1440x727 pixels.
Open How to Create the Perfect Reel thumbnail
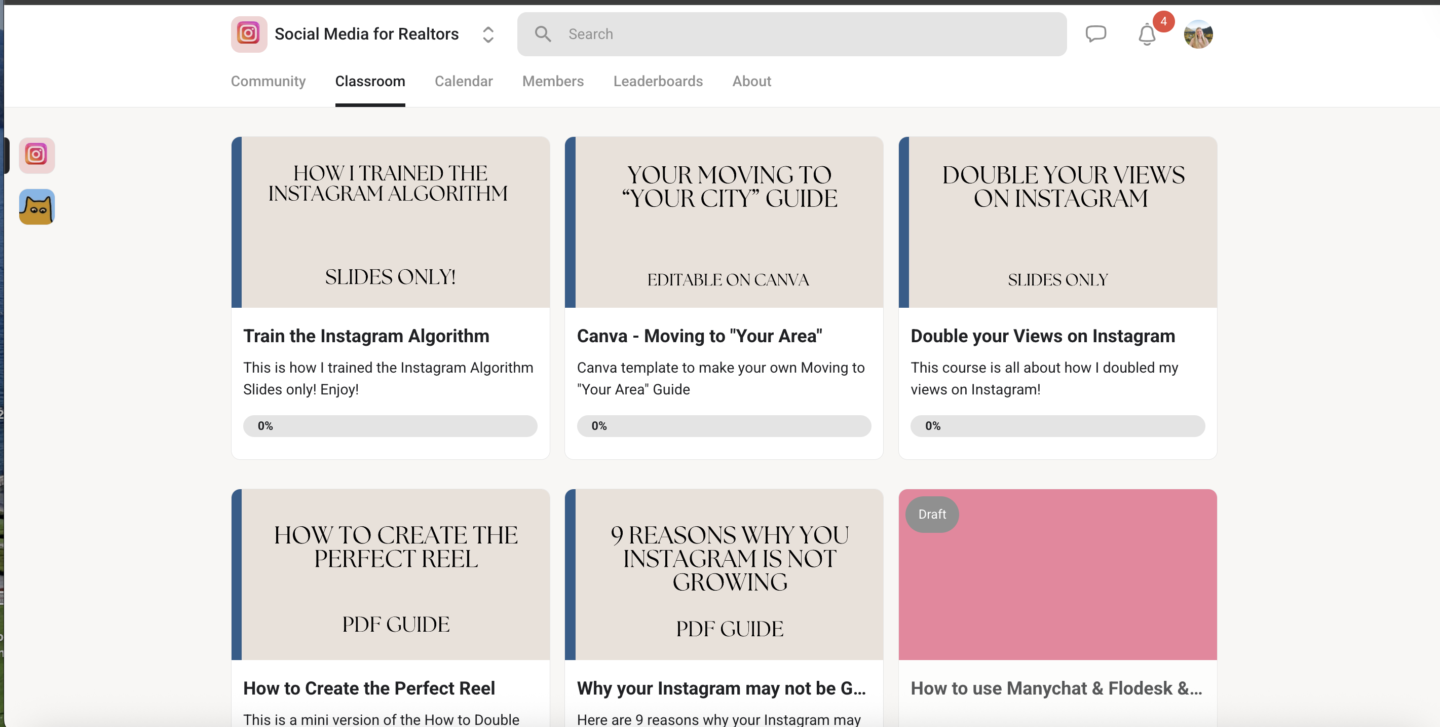[x=391, y=575]
